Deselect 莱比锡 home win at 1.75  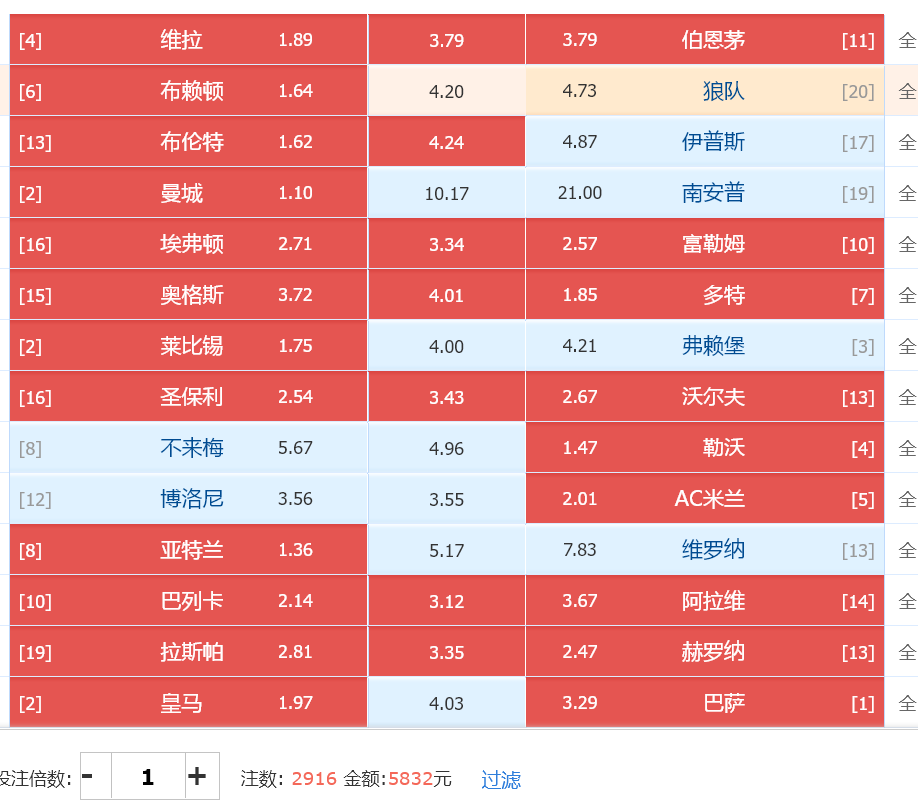tap(189, 345)
